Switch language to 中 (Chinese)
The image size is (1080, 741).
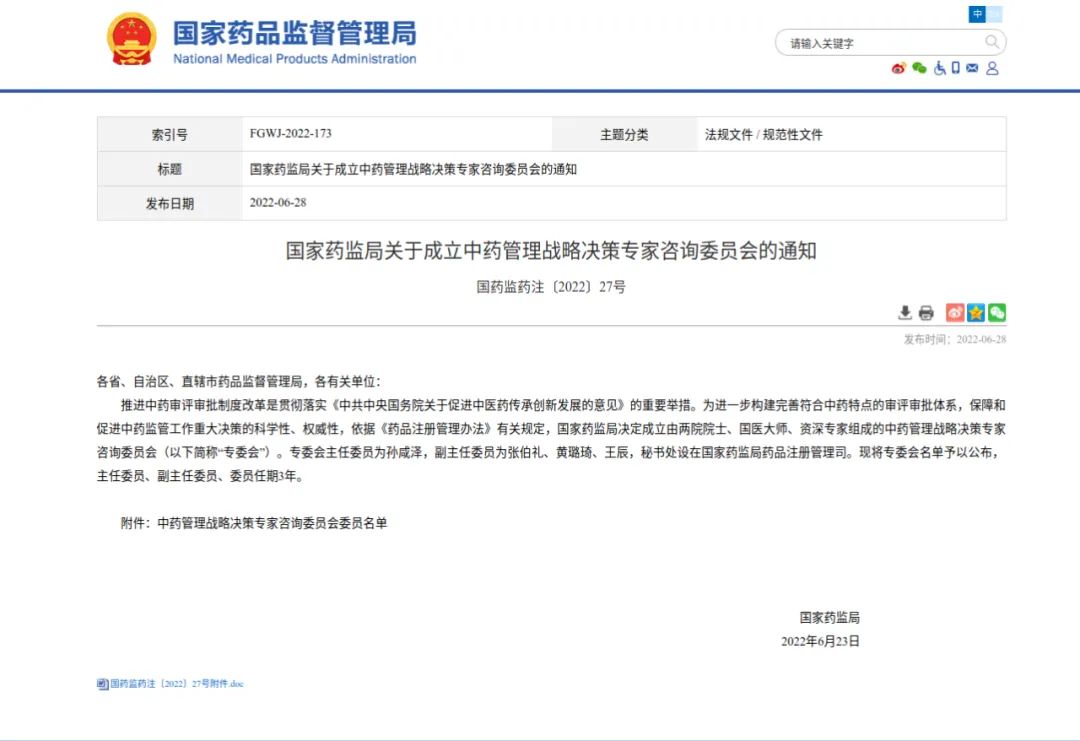[x=977, y=14]
